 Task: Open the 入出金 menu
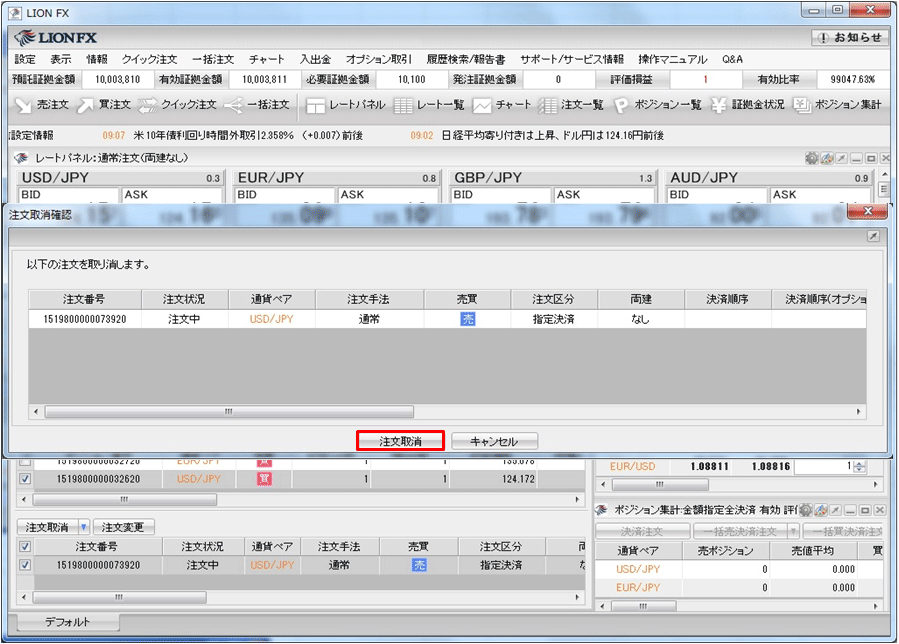(x=316, y=59)
